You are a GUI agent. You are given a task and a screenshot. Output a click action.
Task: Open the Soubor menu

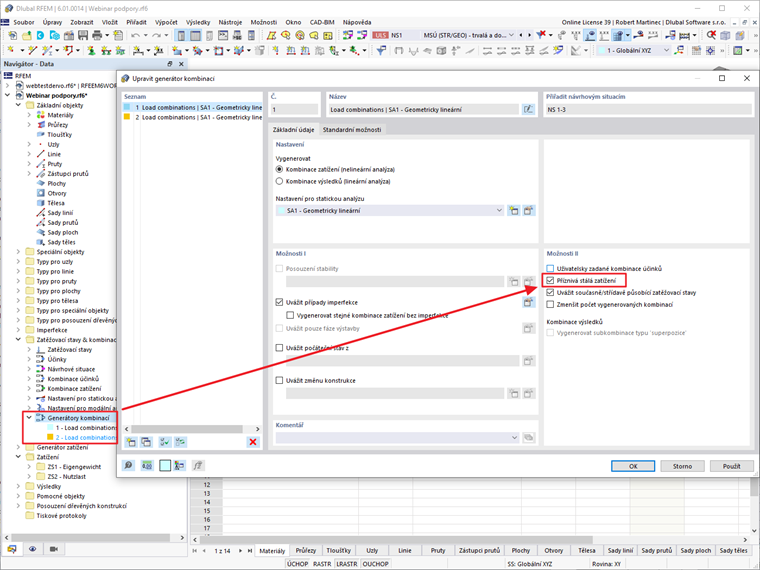tap(24, 22)
